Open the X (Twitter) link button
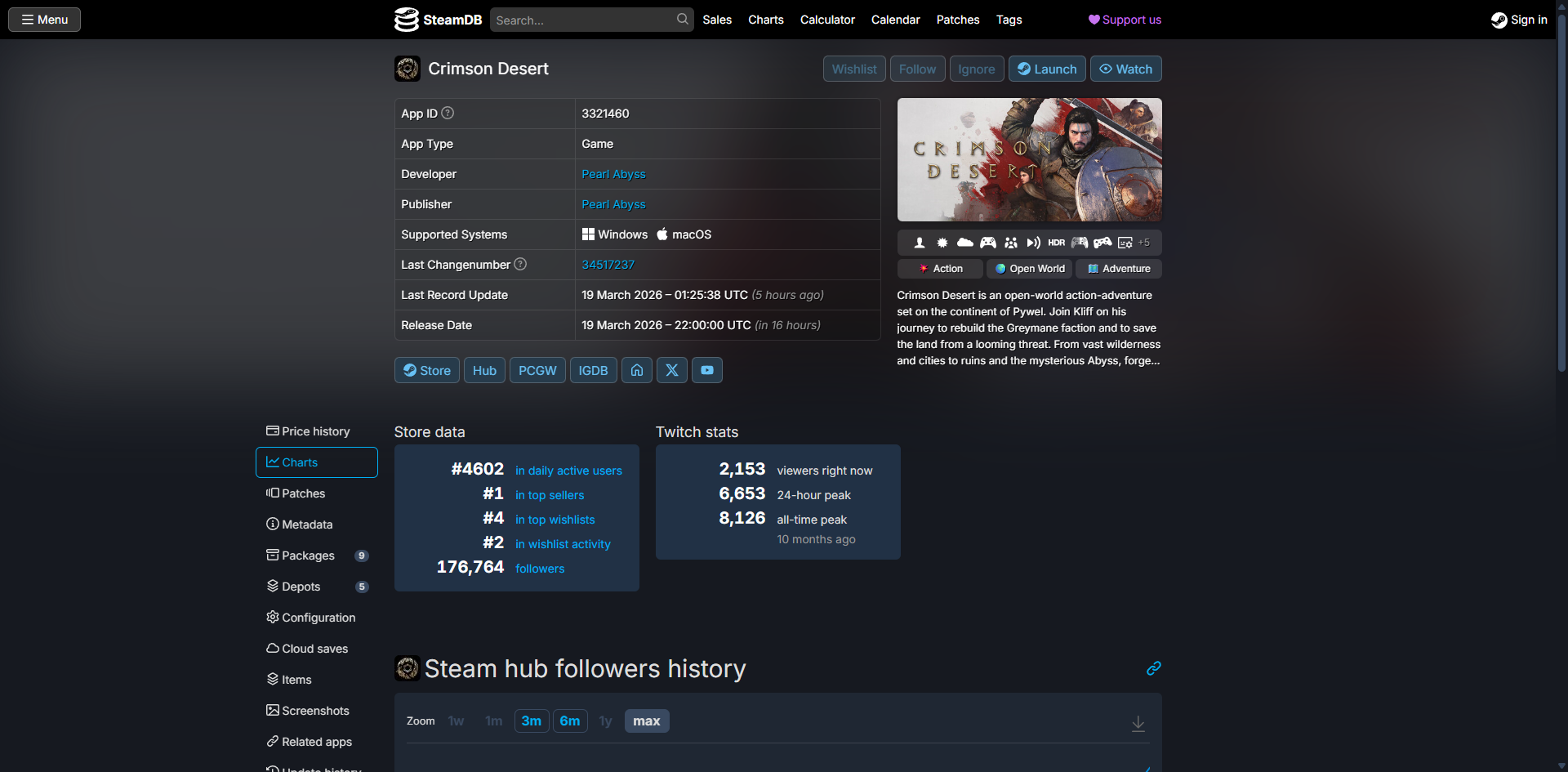This screenshot has height=772, width=1568. click(x=672, y=370)
